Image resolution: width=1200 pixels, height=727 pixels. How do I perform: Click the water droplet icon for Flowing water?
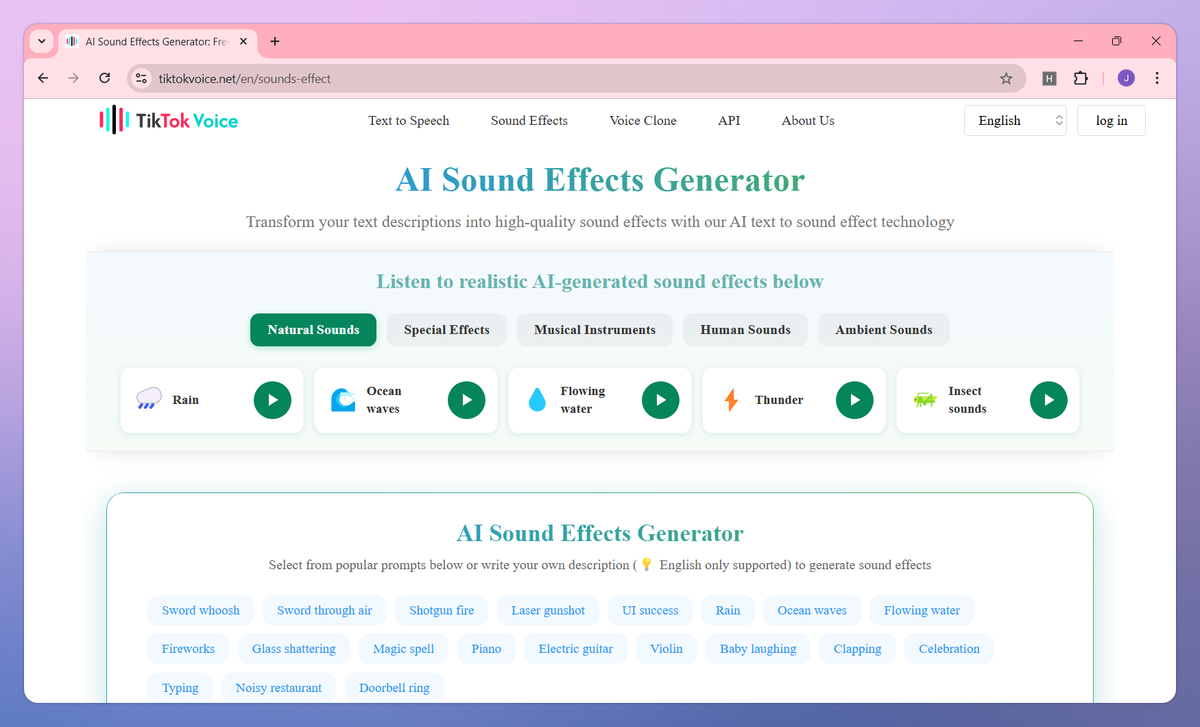point(538,400)
